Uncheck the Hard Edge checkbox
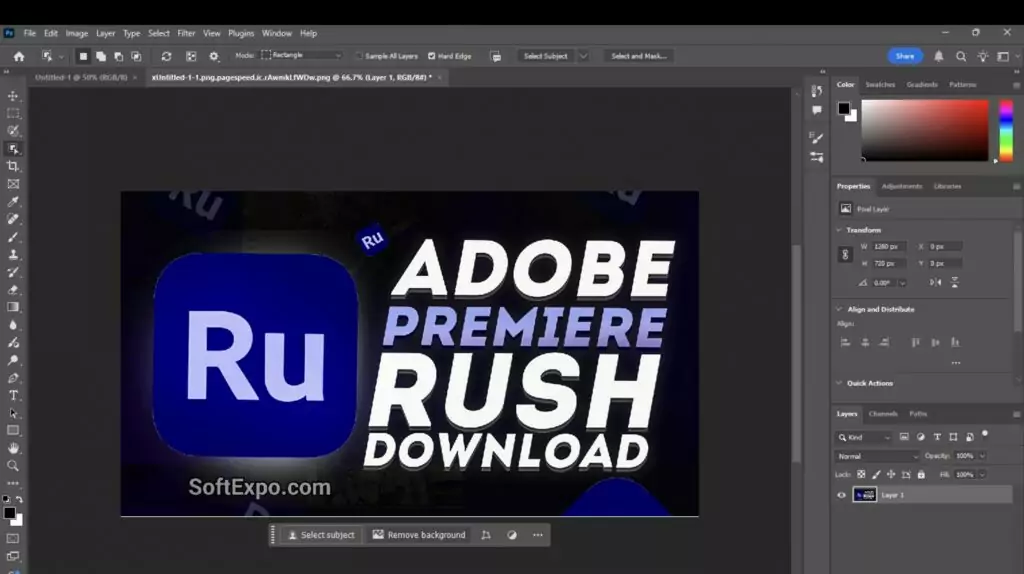1024x574 pixels. click(432, 56)
